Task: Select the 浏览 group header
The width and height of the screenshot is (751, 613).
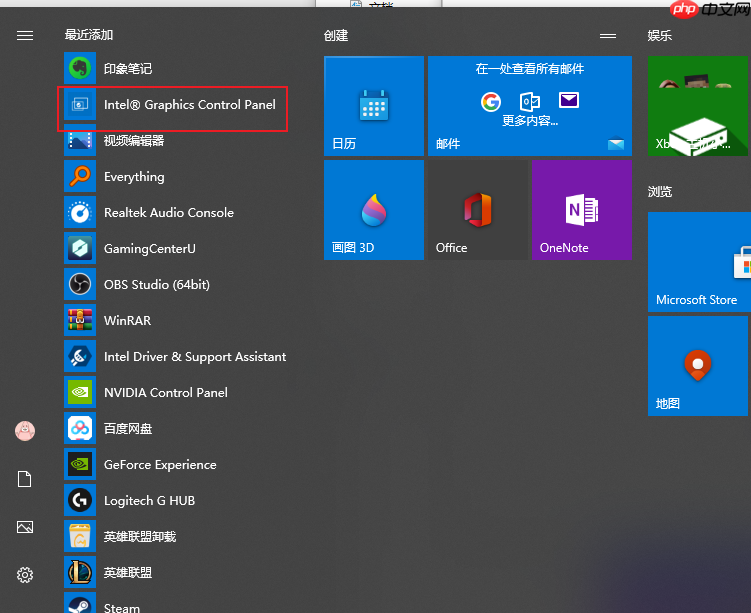Action: (x=660, y=192)
